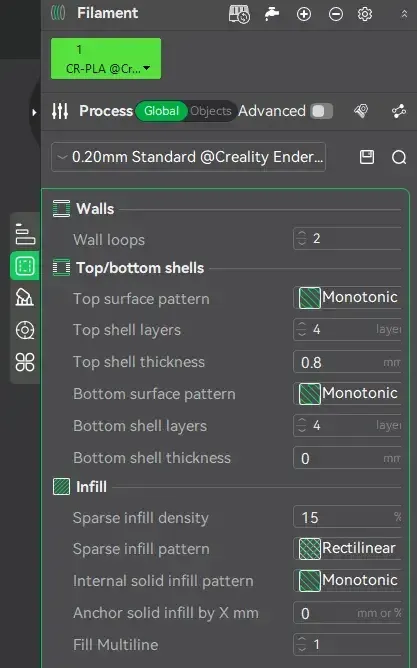Screen dimensions: 417x668
Task: Select the Global process scope
Action: 161,111
